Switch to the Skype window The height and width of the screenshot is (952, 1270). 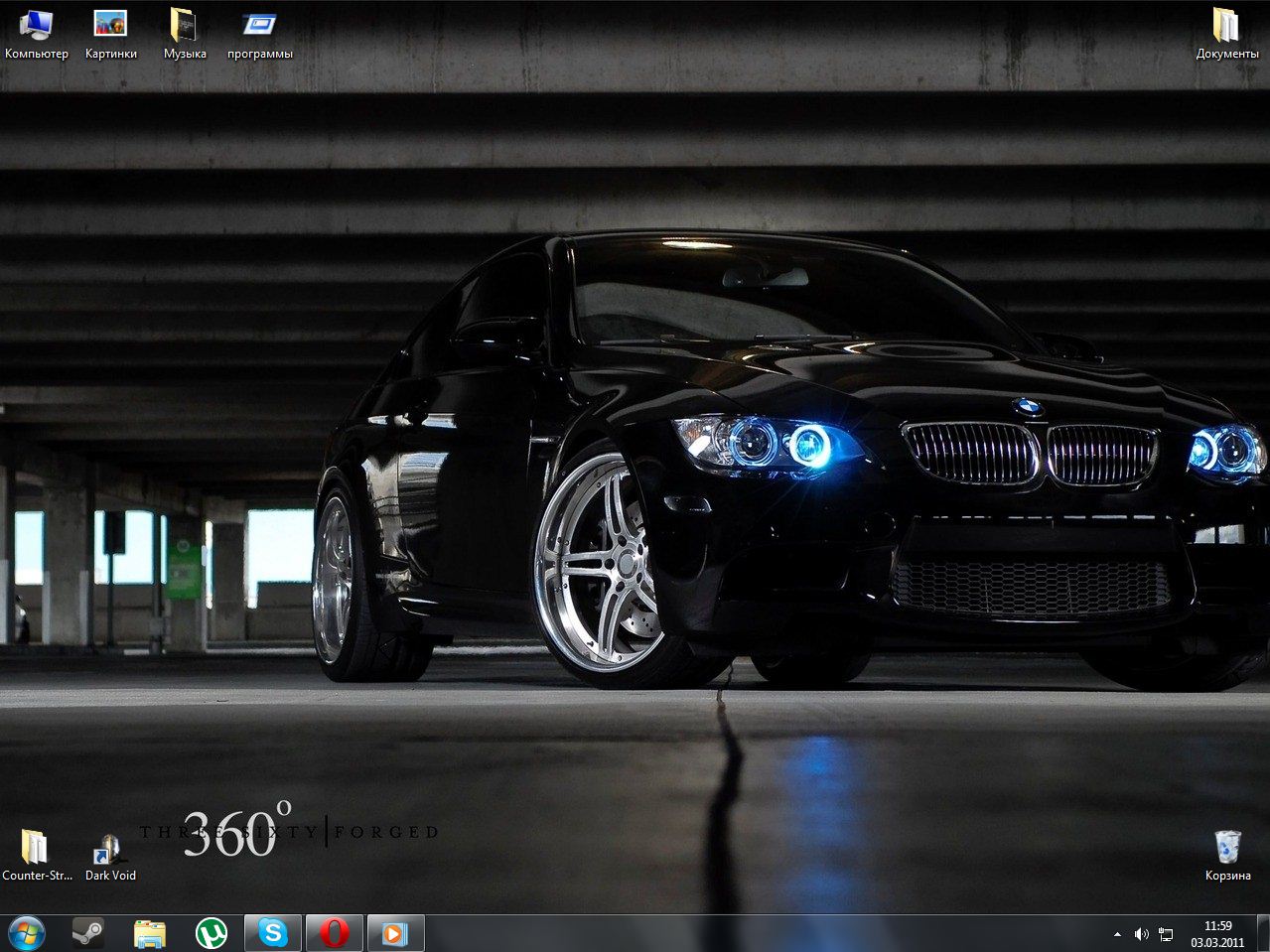tap(273, 933)
